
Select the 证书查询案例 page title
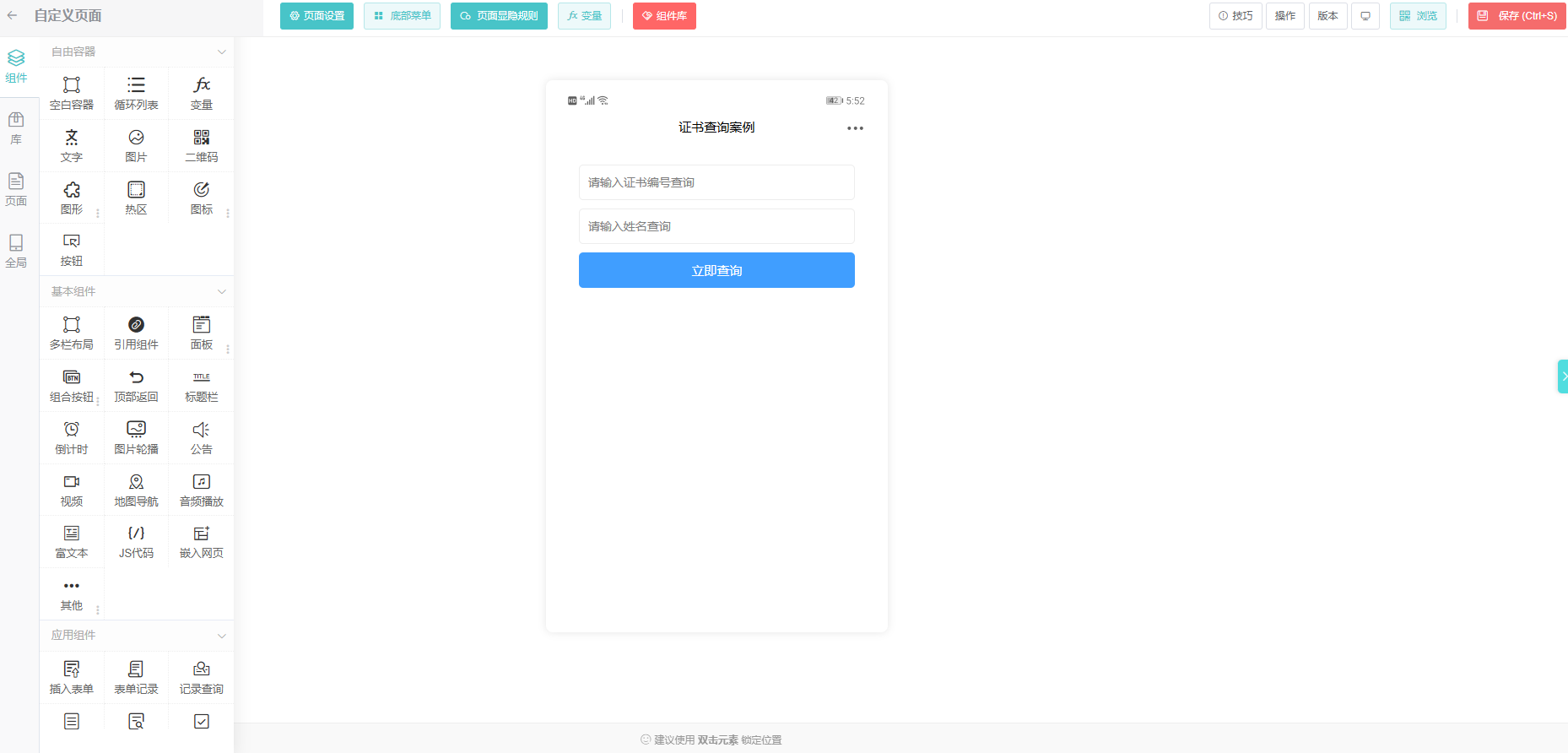tap(716, 127)
